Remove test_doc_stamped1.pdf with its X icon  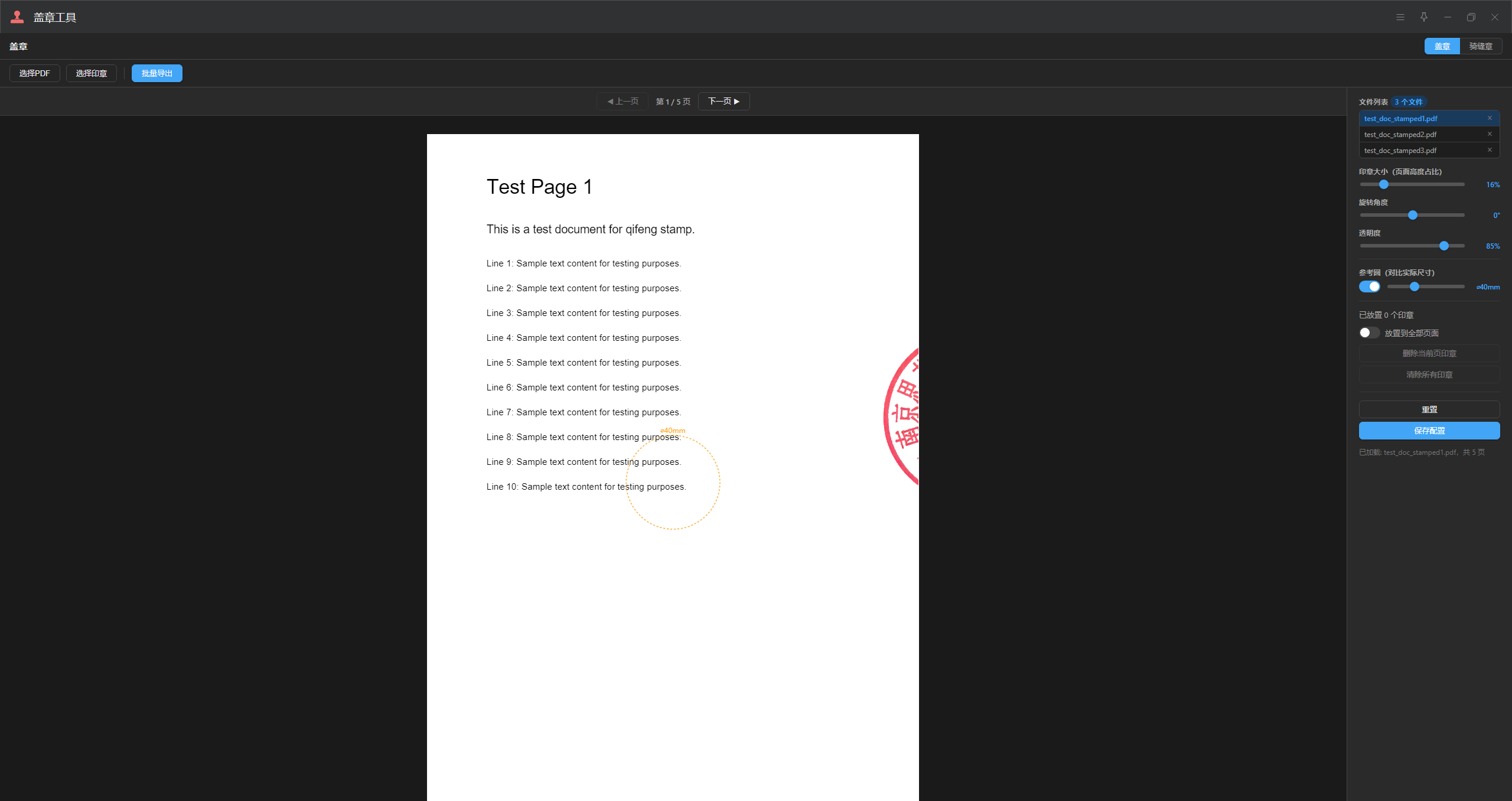click(x=1490, y=118)
